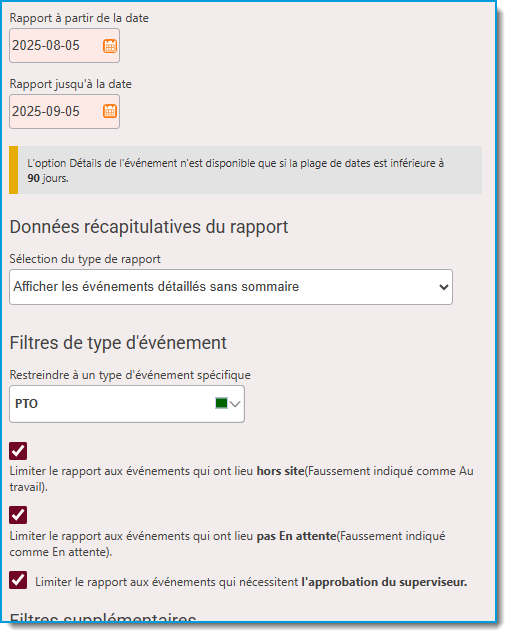This screenshot has width=511, height=637.
Task: Uncheck the 'hors site' events checkbox
Action: [18, 452]
